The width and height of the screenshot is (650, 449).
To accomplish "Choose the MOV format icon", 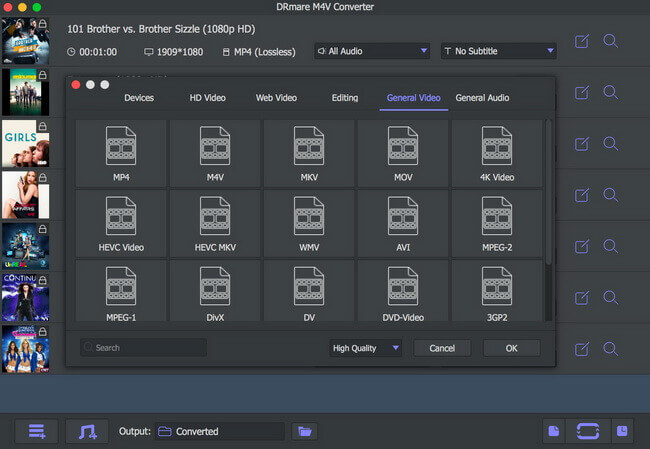I will click(403, 146).
